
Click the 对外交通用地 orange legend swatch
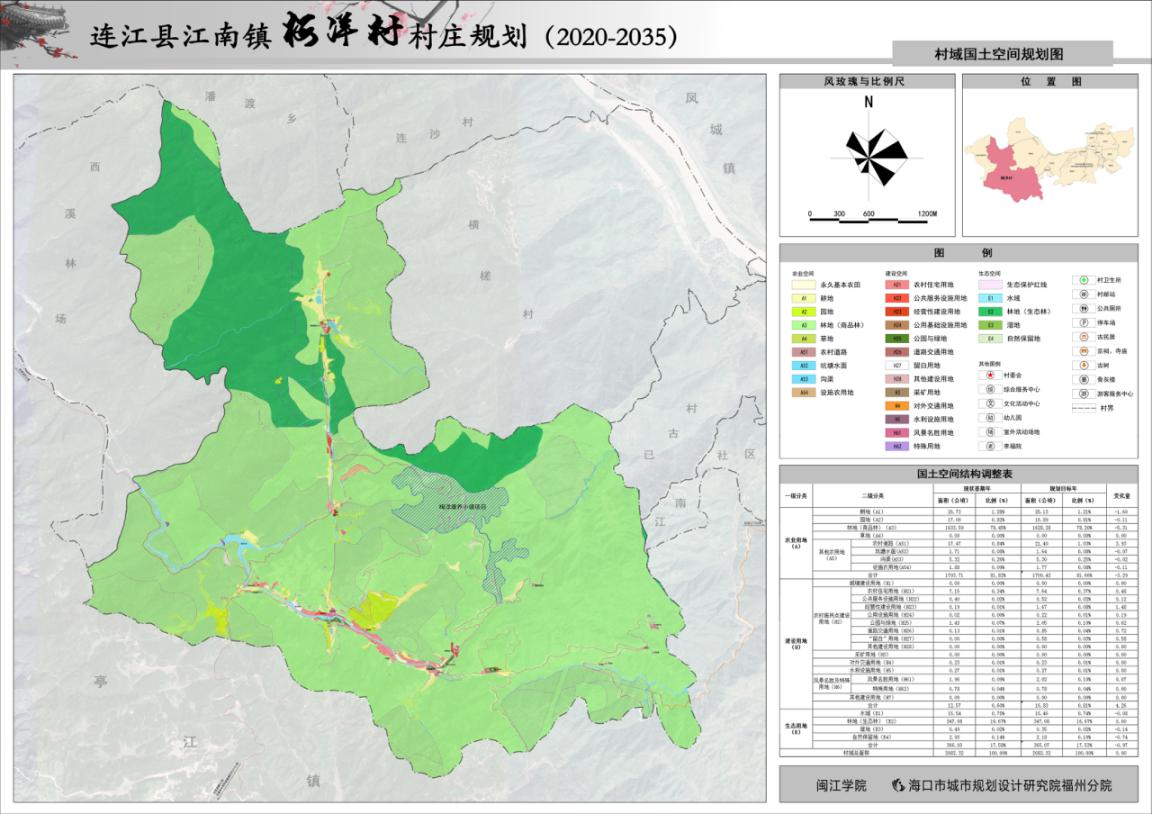point(897,406)
